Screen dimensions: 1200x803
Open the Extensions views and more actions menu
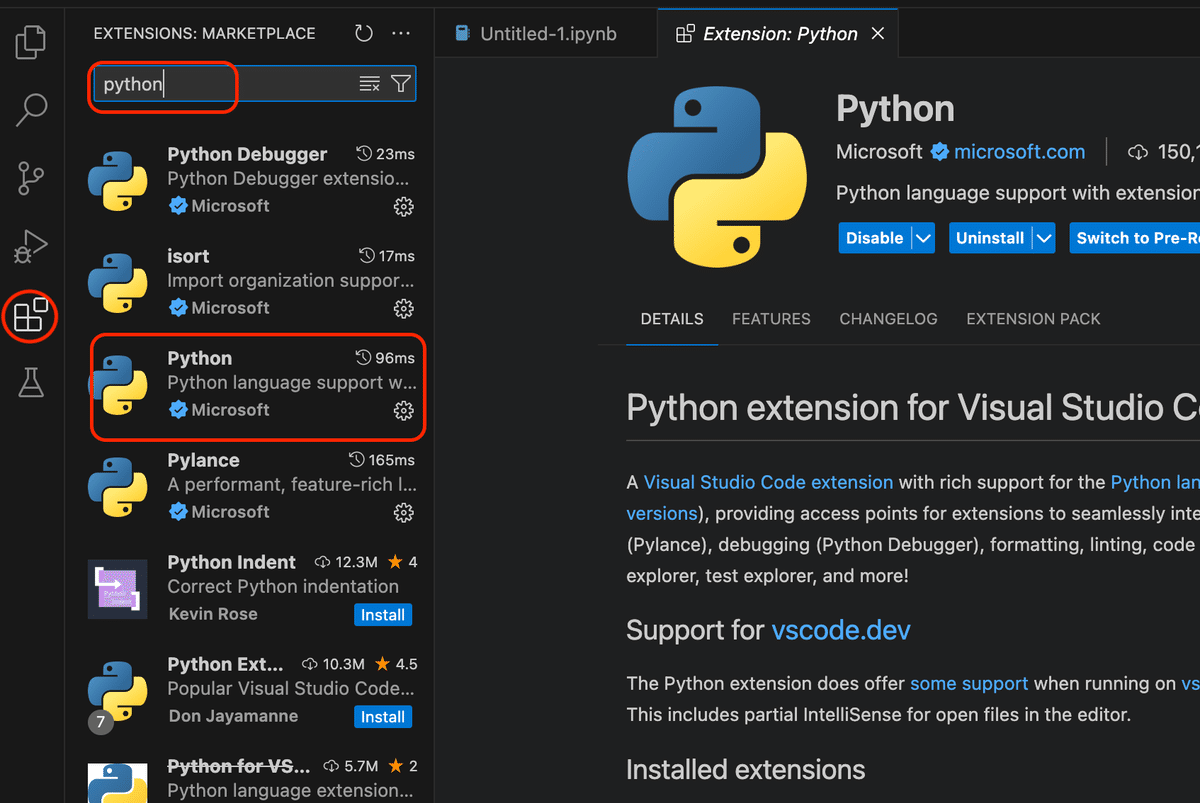pyautogui.click(x=401, y=33)
